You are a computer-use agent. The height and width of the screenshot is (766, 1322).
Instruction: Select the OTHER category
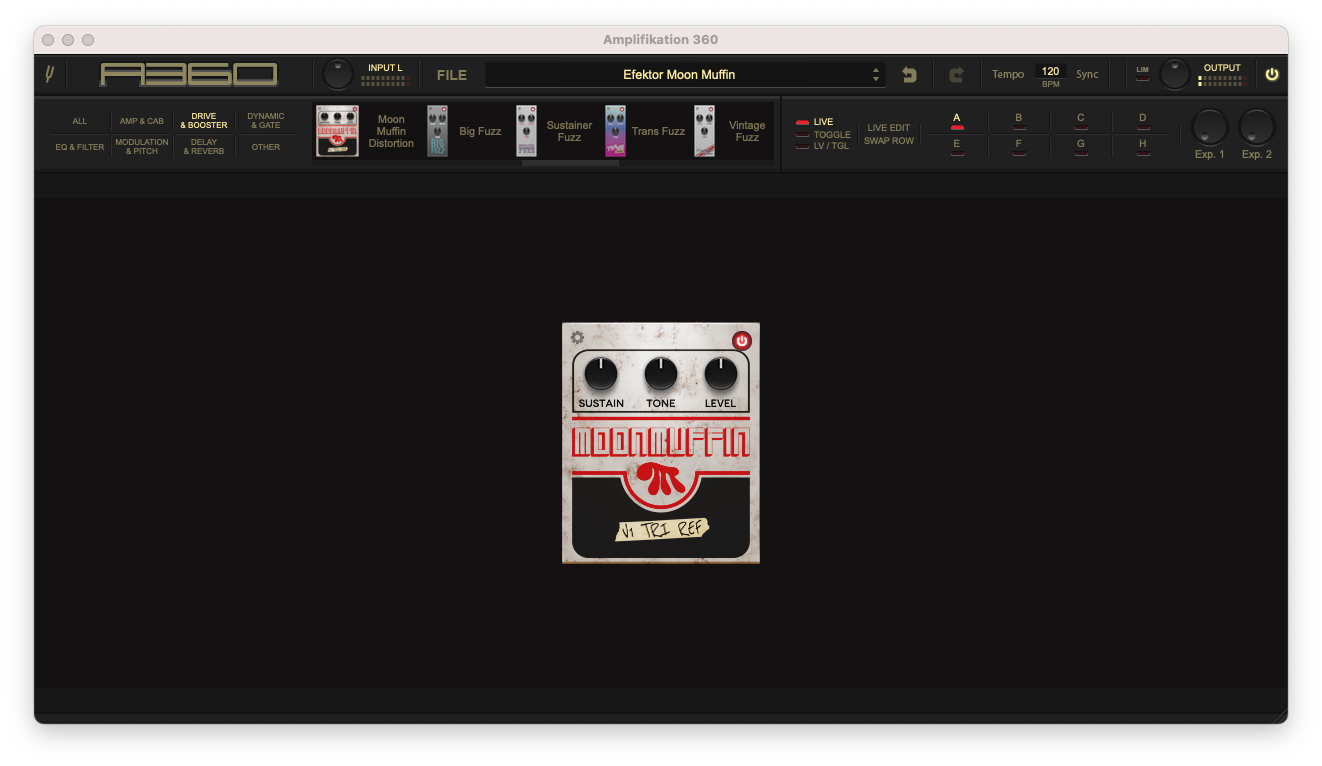[266, 147]
